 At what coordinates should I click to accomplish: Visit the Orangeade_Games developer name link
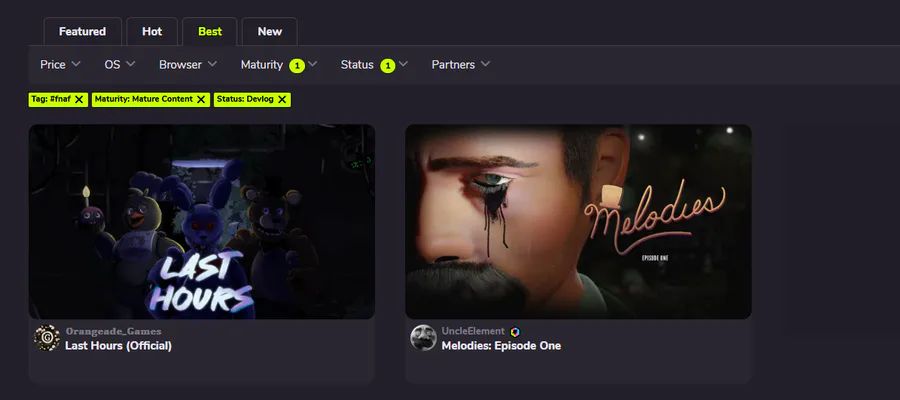pos(113,332)
